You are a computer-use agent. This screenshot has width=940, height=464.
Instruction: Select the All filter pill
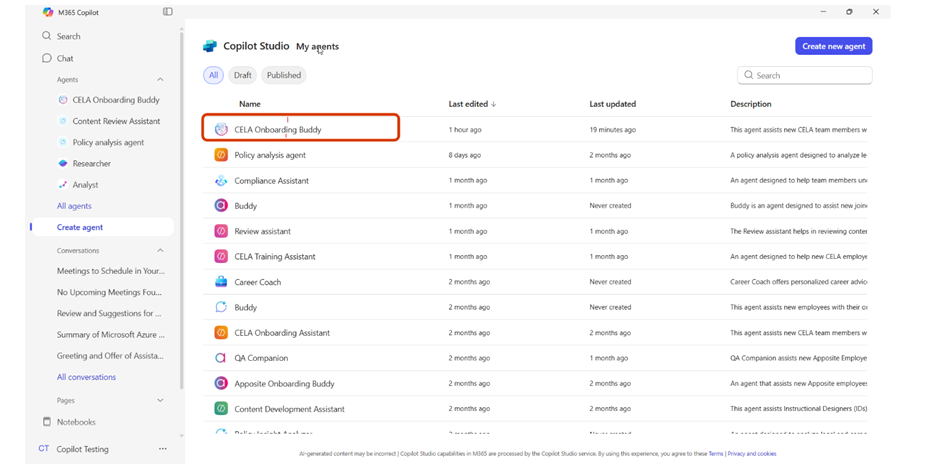(213, 75)
